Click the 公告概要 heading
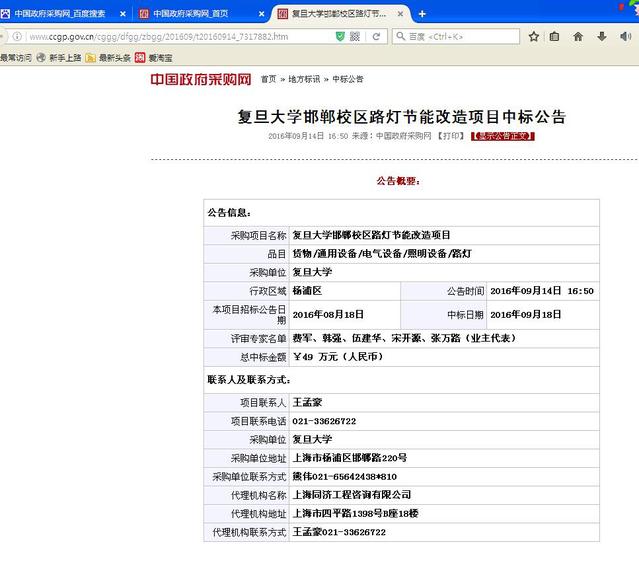639x563 pixels. pos(398,181)
